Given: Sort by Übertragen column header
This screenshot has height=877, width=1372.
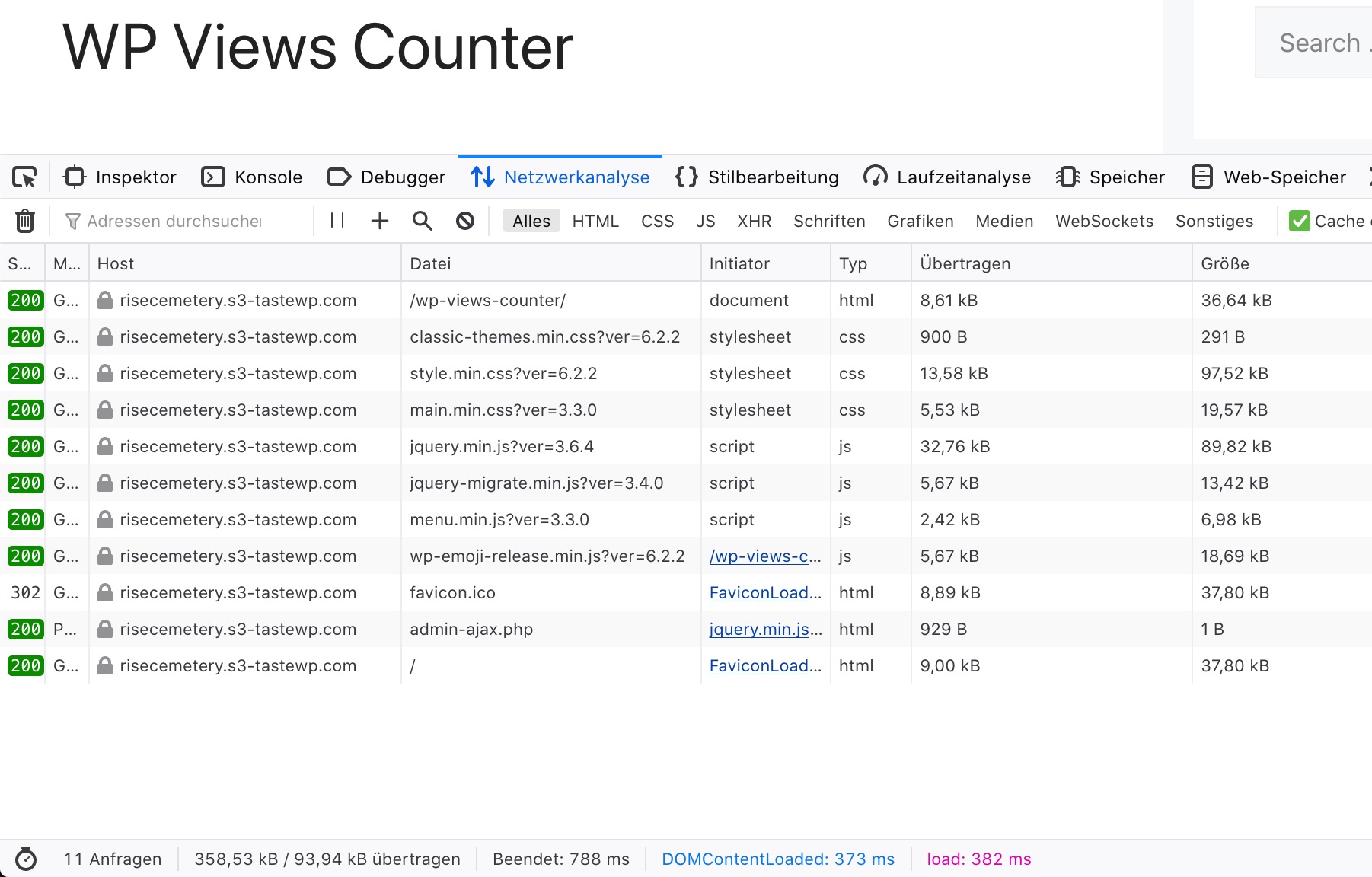Looking at the screenshot, I should [1051, 263].
